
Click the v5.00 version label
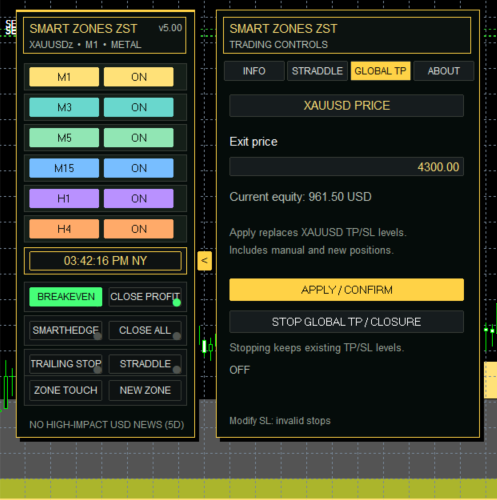click(x=170, y=28)
